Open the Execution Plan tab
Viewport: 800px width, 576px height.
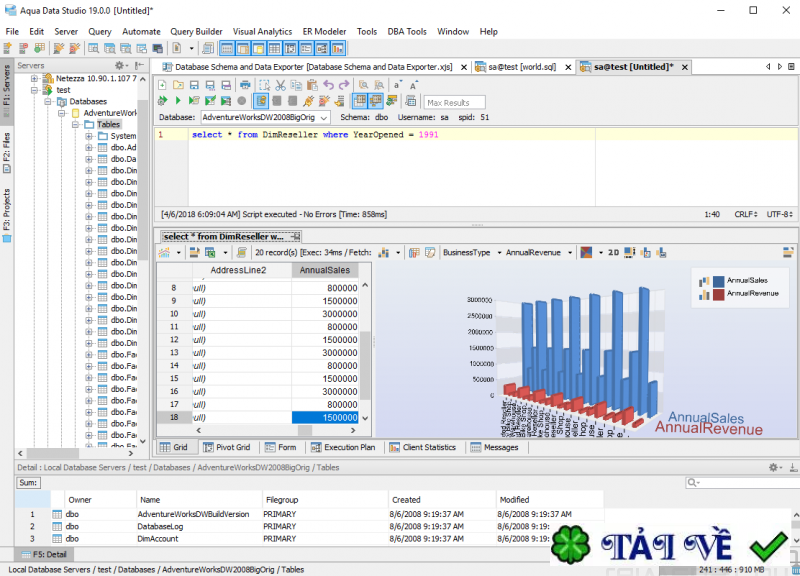point(347,447)
